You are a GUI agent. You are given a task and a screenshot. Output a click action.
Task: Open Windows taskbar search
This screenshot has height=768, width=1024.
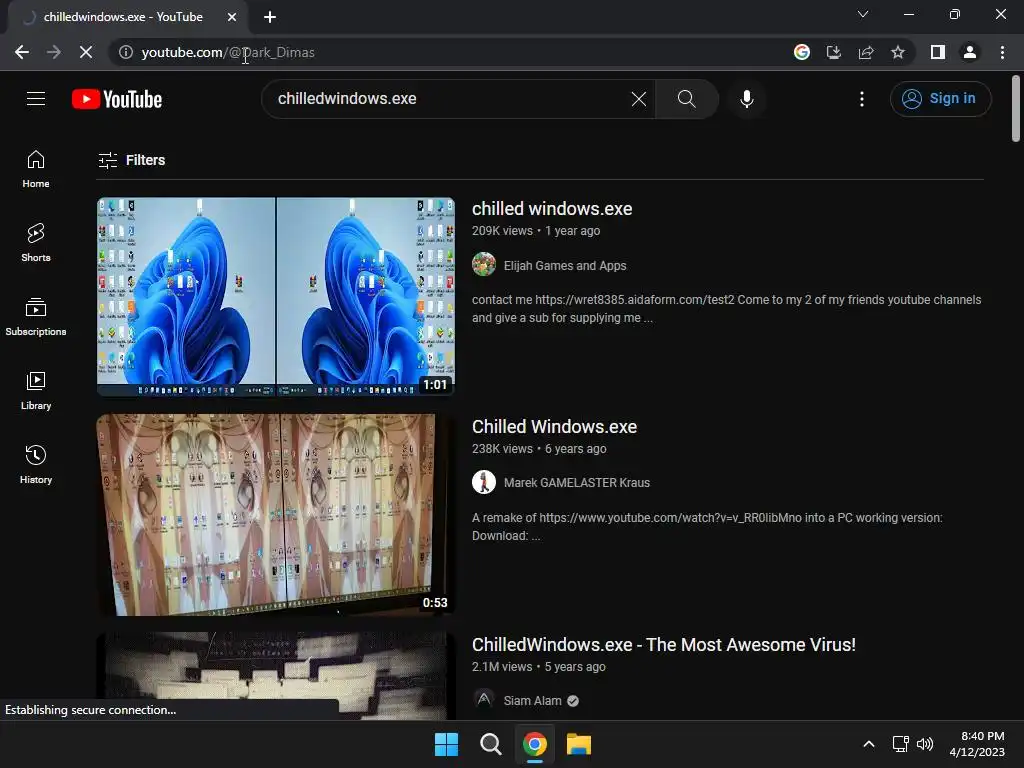coord(490,744)
